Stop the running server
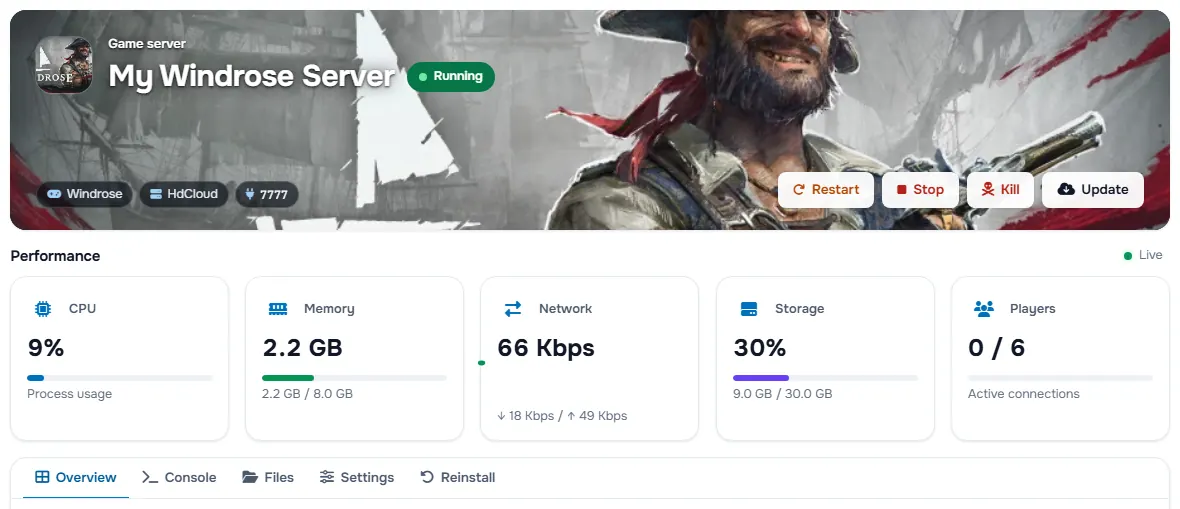 pyautogui.click(x=920, y=190)
